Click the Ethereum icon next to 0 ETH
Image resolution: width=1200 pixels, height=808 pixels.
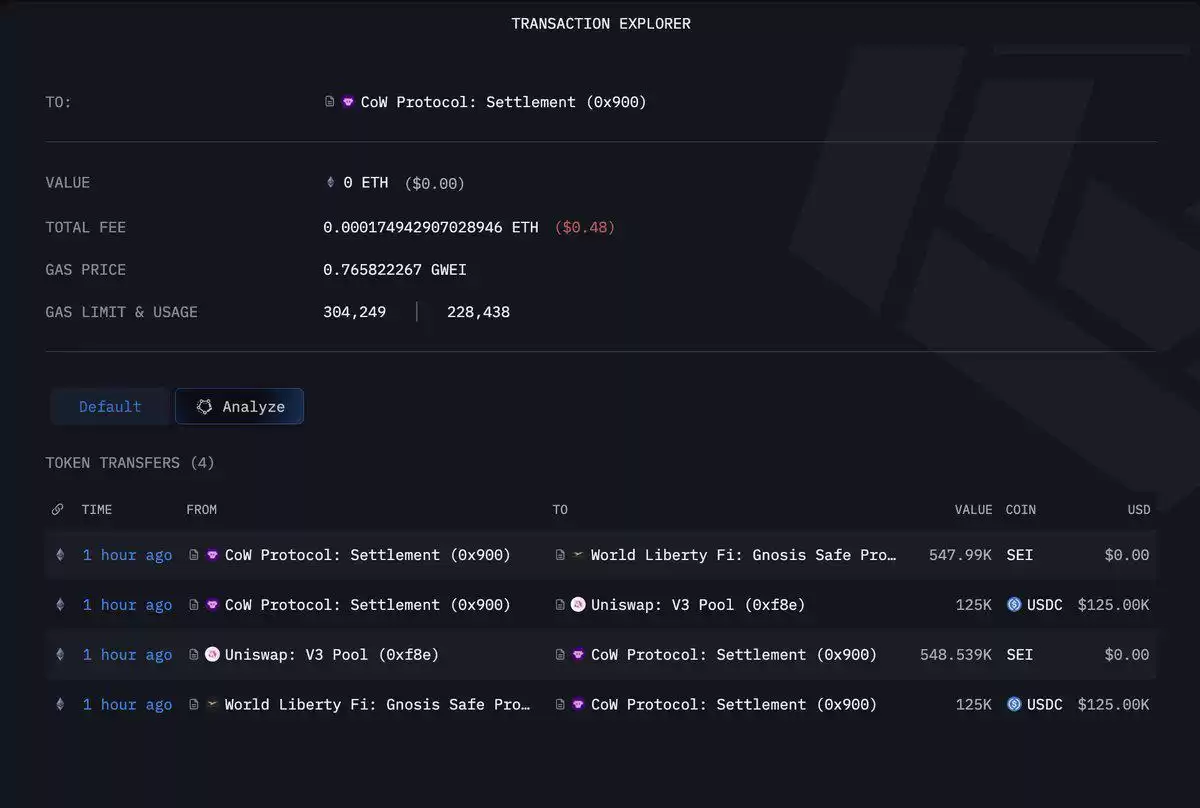[x=331, y=183]
